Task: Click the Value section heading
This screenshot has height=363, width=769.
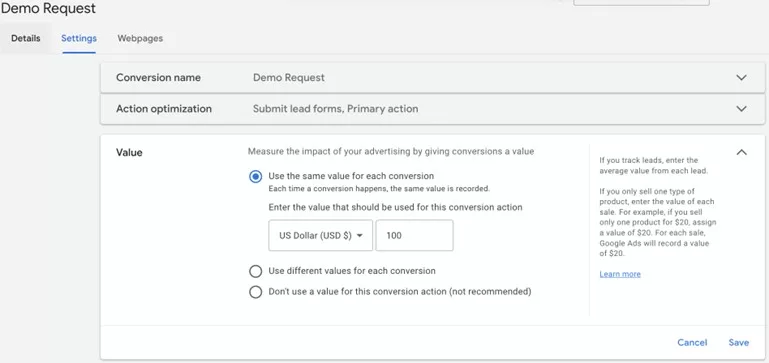Action: pyautogui.click(x=129, y=153)
